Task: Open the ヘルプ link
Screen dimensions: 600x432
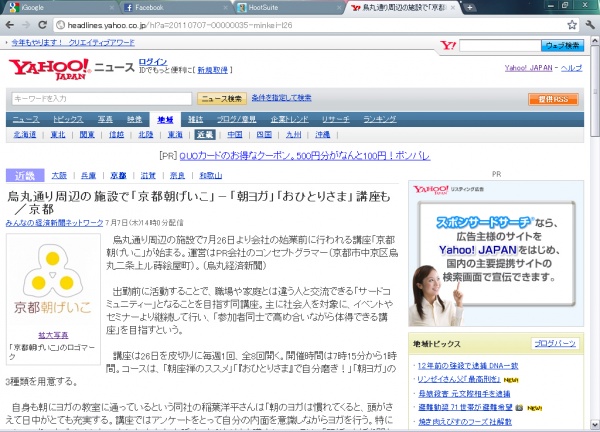Action: coord(572,68)
